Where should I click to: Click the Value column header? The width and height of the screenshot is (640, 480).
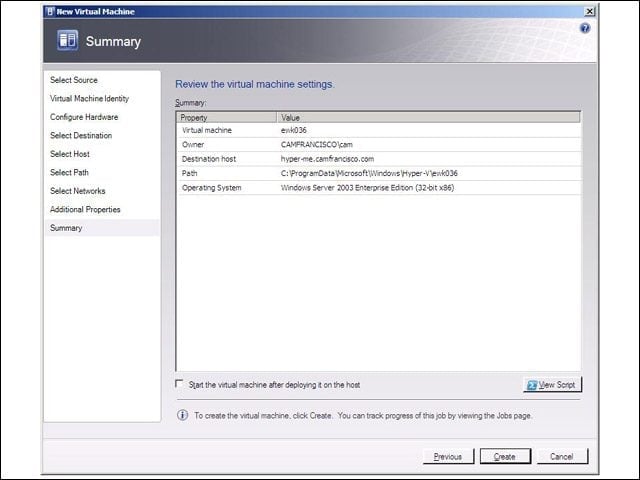click(x=429, y=118)
